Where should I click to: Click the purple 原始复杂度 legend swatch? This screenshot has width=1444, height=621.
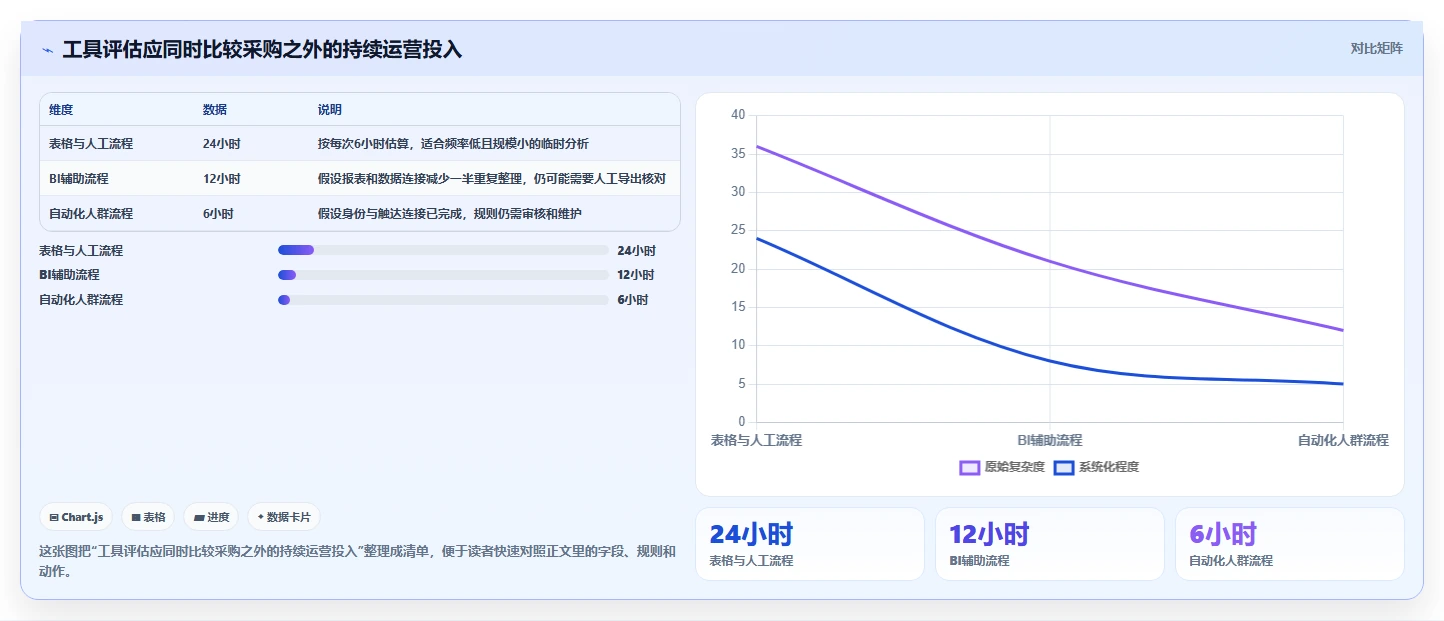tap(969, 467)
